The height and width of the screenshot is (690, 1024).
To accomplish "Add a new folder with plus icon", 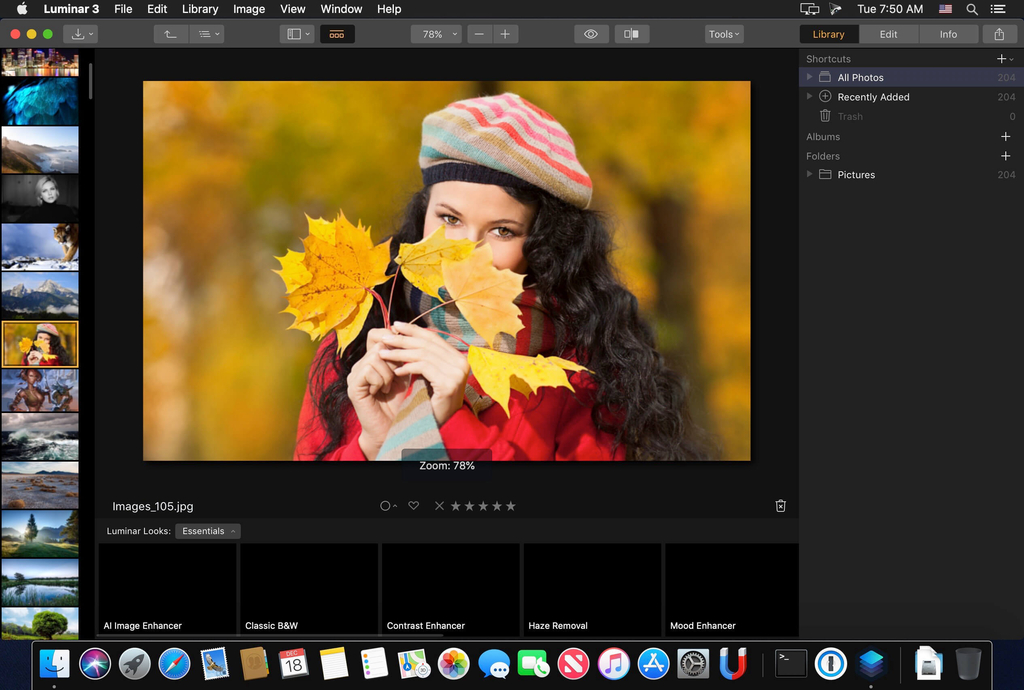I will 1005,156.
